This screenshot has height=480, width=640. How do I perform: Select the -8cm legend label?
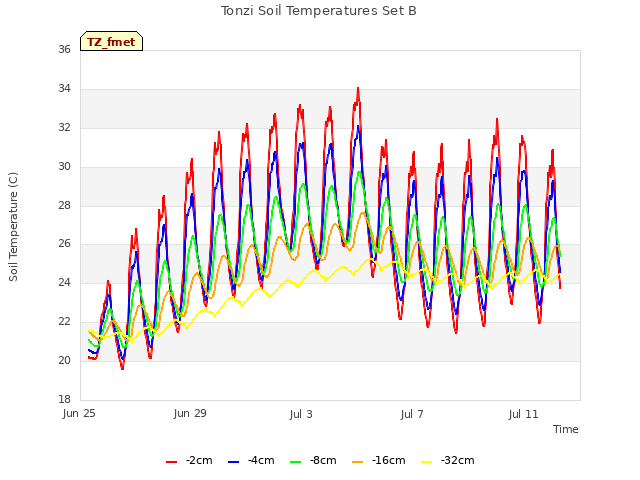pos(323,460)
